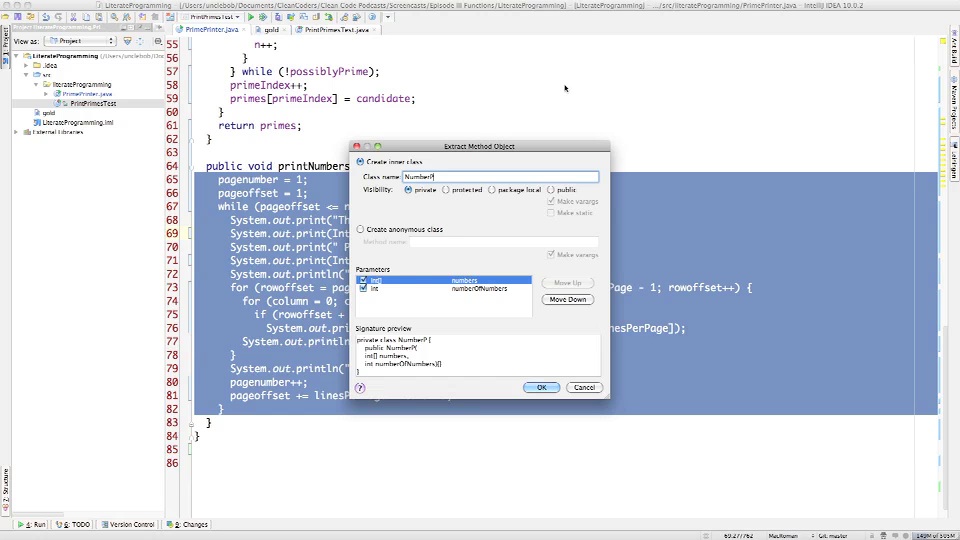Open the Structure side panel tab
Viewport: 960px width, 540px height.
[x=6, y=490]
